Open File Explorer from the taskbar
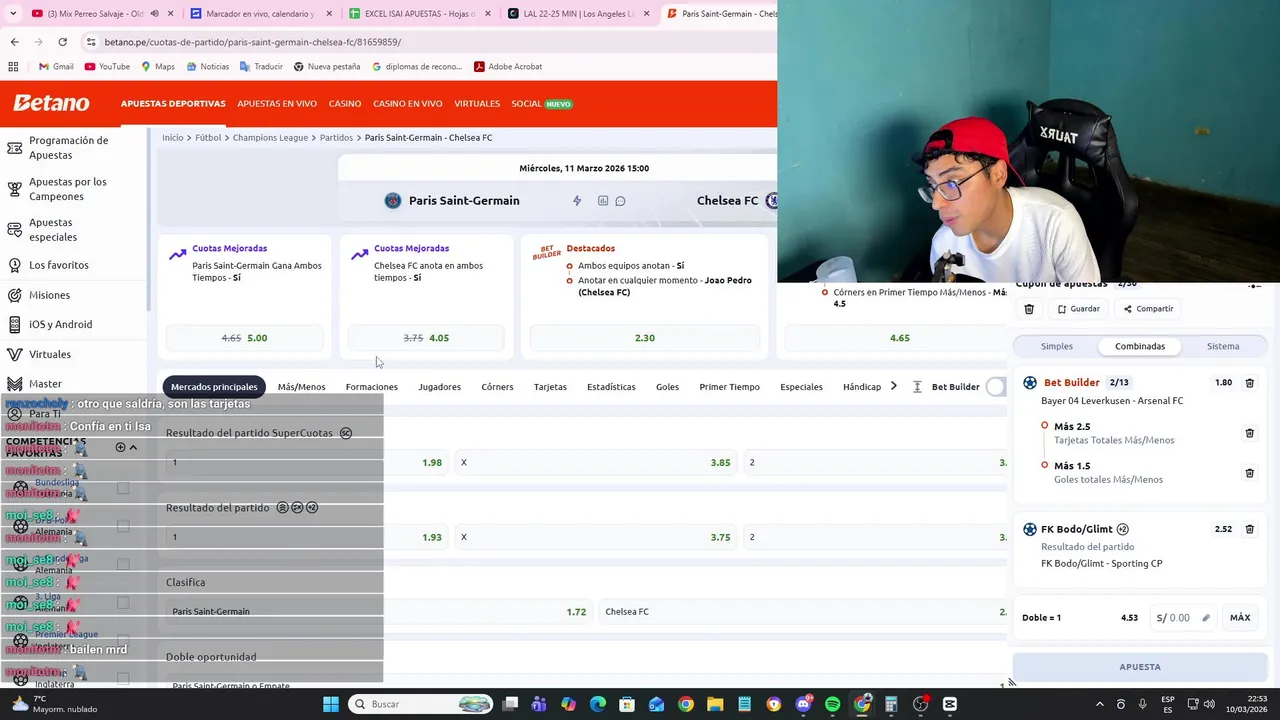Screen dimensions: 1280x720 (715, 704)
